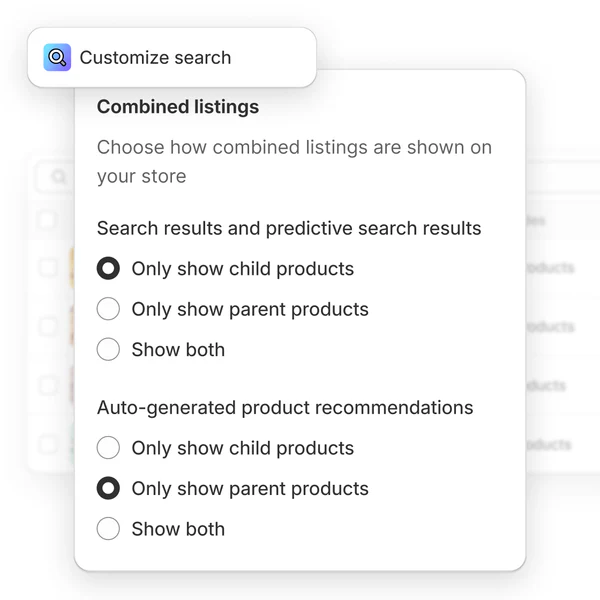Click the fourth product row thumbnail
This screenshot has height=600, width=600.
point(71,444)
